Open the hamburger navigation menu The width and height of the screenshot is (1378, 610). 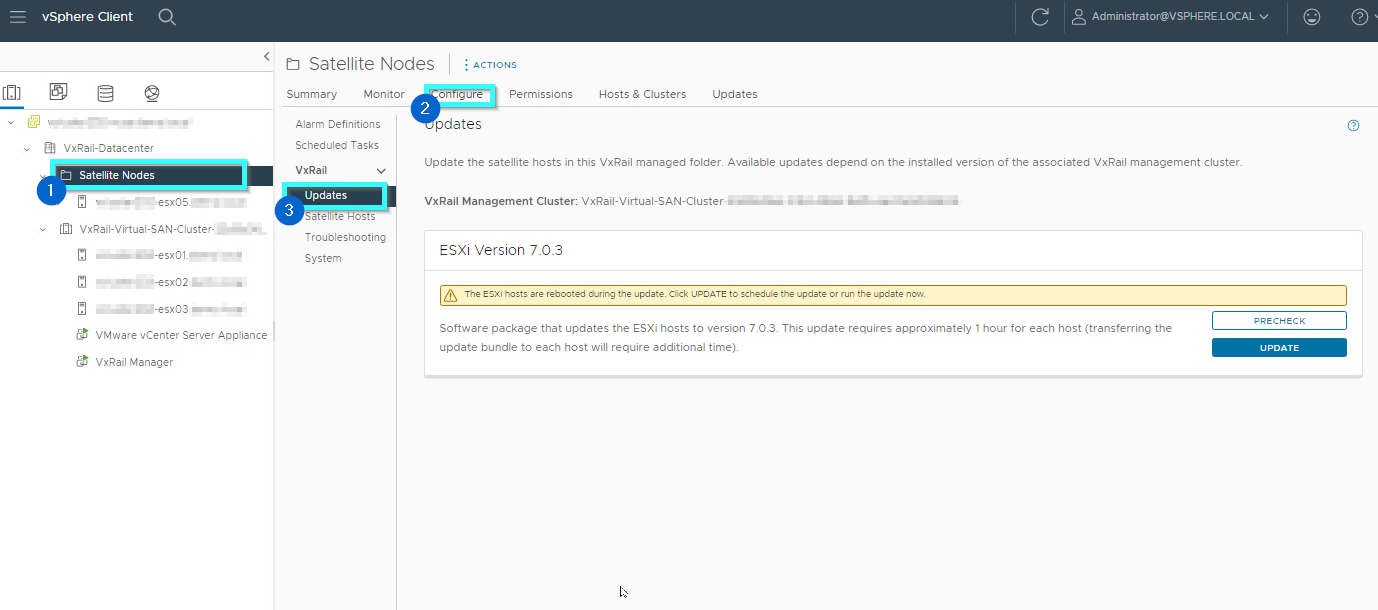coord(17,17)
